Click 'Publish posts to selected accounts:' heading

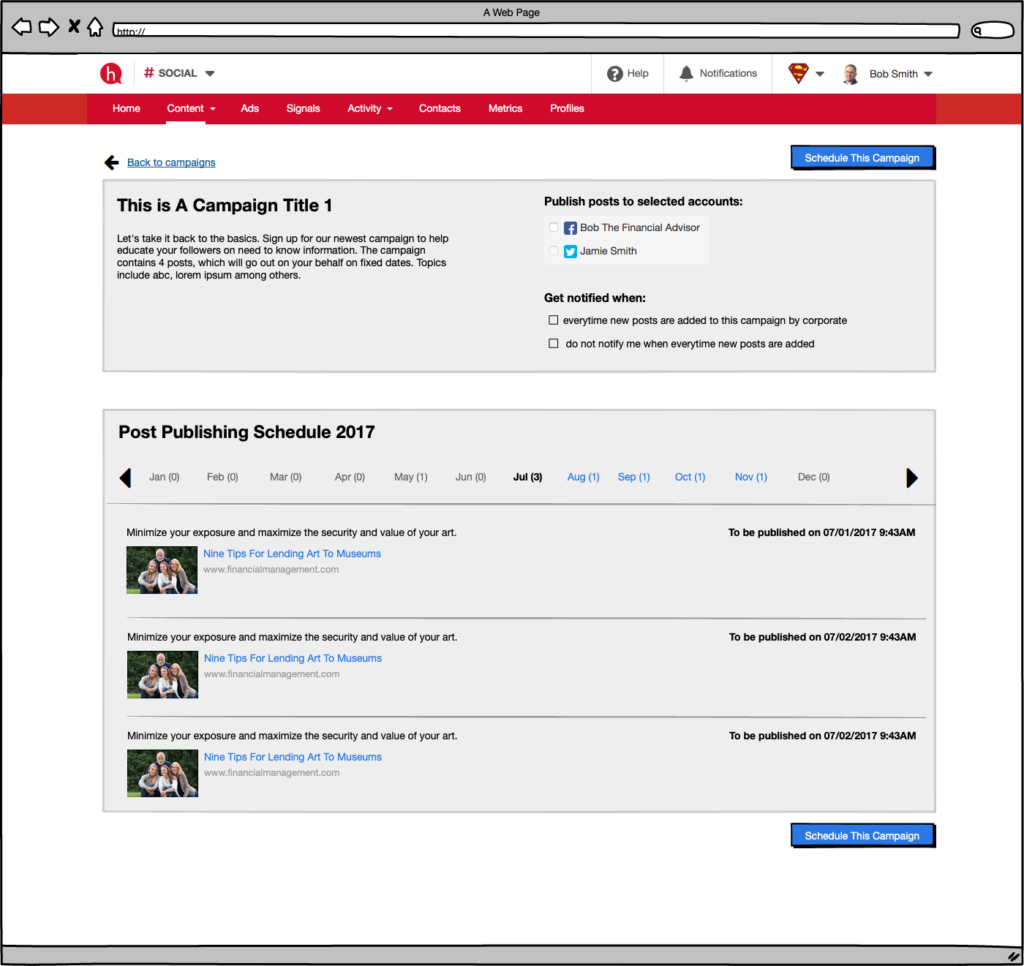coord(643,201)
